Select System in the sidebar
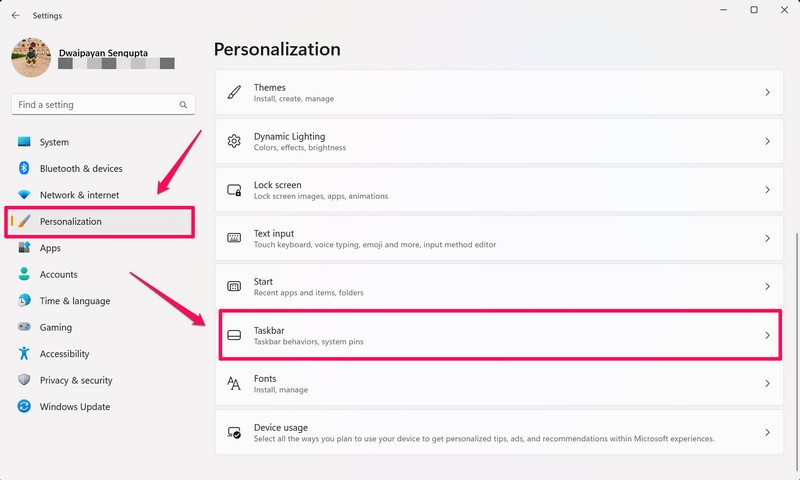Viewport: 800px width, 480px height. tap(54, 142)
